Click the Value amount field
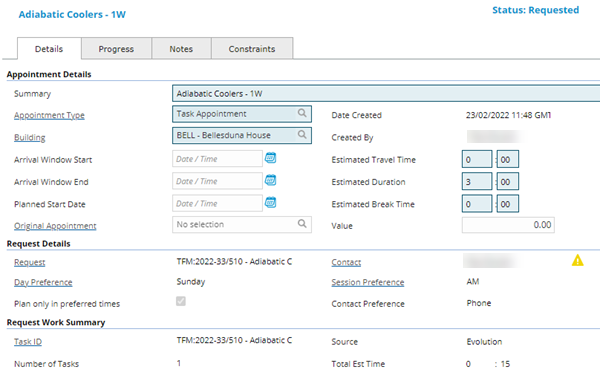 click(x=508, y=225)
